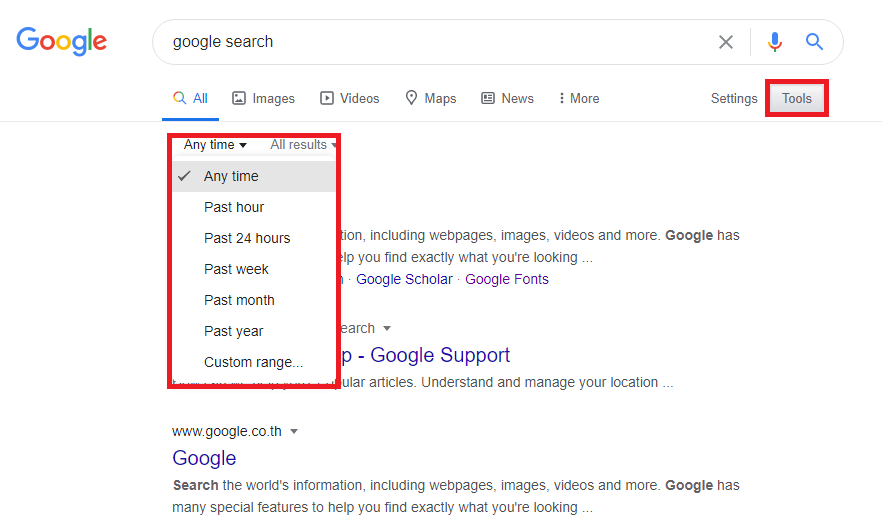
Task: Select Past hour time filter
Action: (234, 207)
